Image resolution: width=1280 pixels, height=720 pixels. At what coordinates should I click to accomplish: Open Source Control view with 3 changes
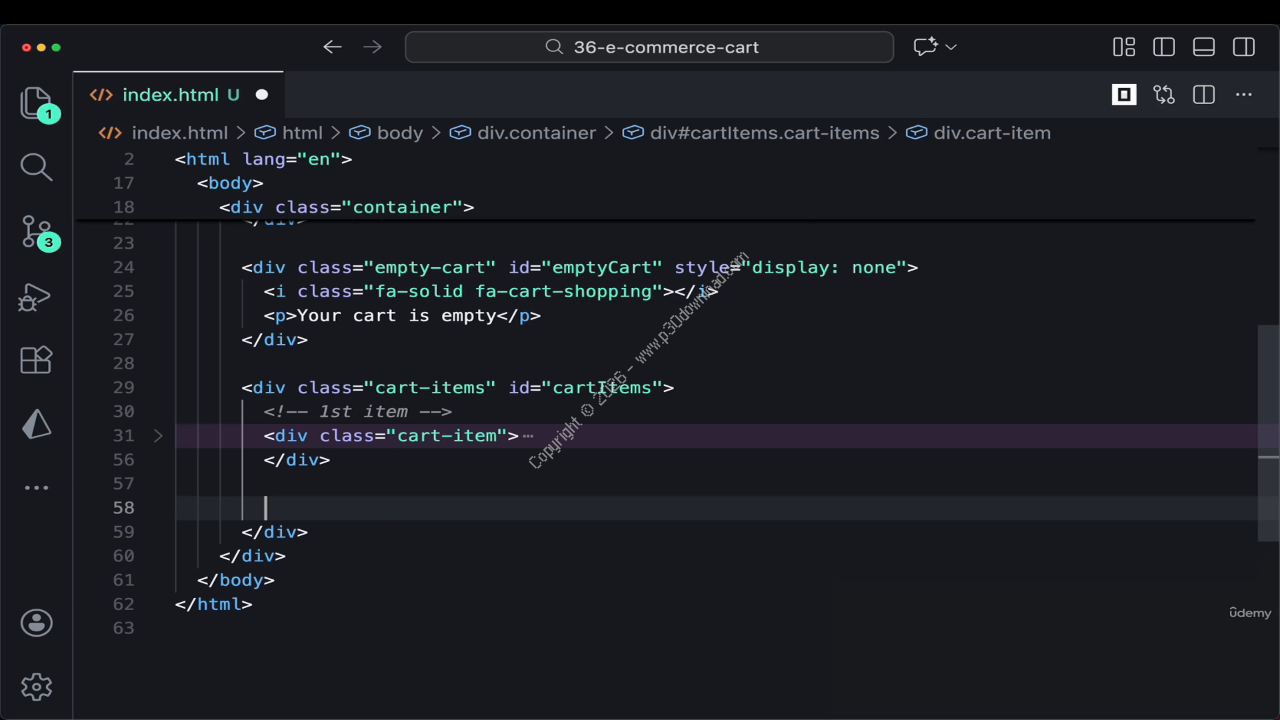36,231
